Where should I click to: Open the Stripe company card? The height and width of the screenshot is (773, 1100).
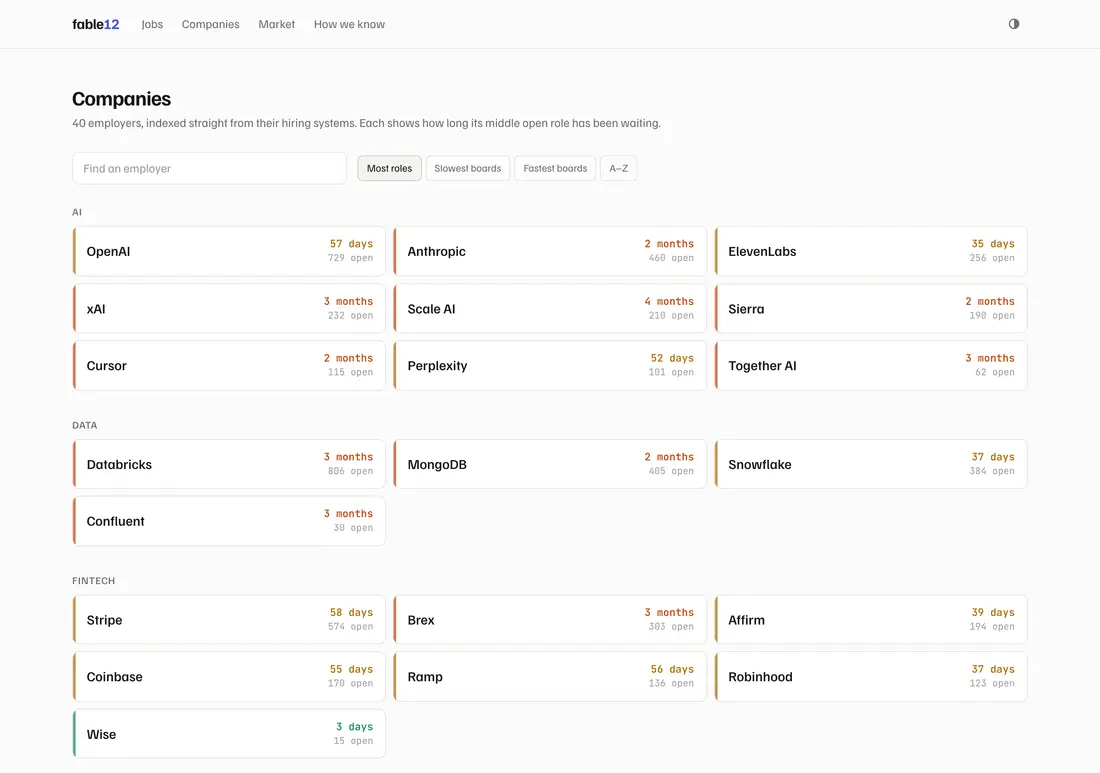point(229,620)
